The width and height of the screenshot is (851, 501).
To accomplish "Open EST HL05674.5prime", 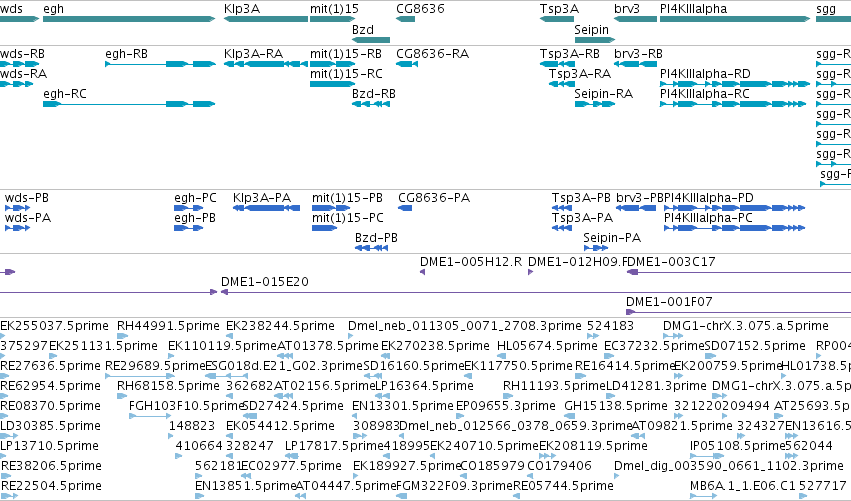I will point(547,346).
